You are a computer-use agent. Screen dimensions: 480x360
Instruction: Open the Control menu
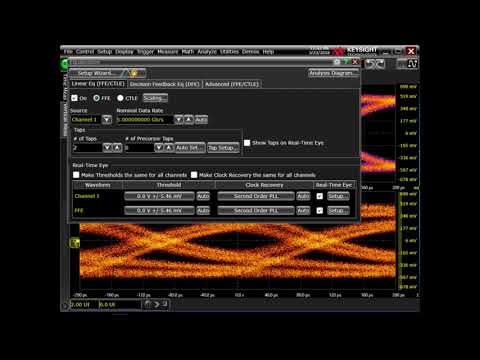click(x=85, y=52)
